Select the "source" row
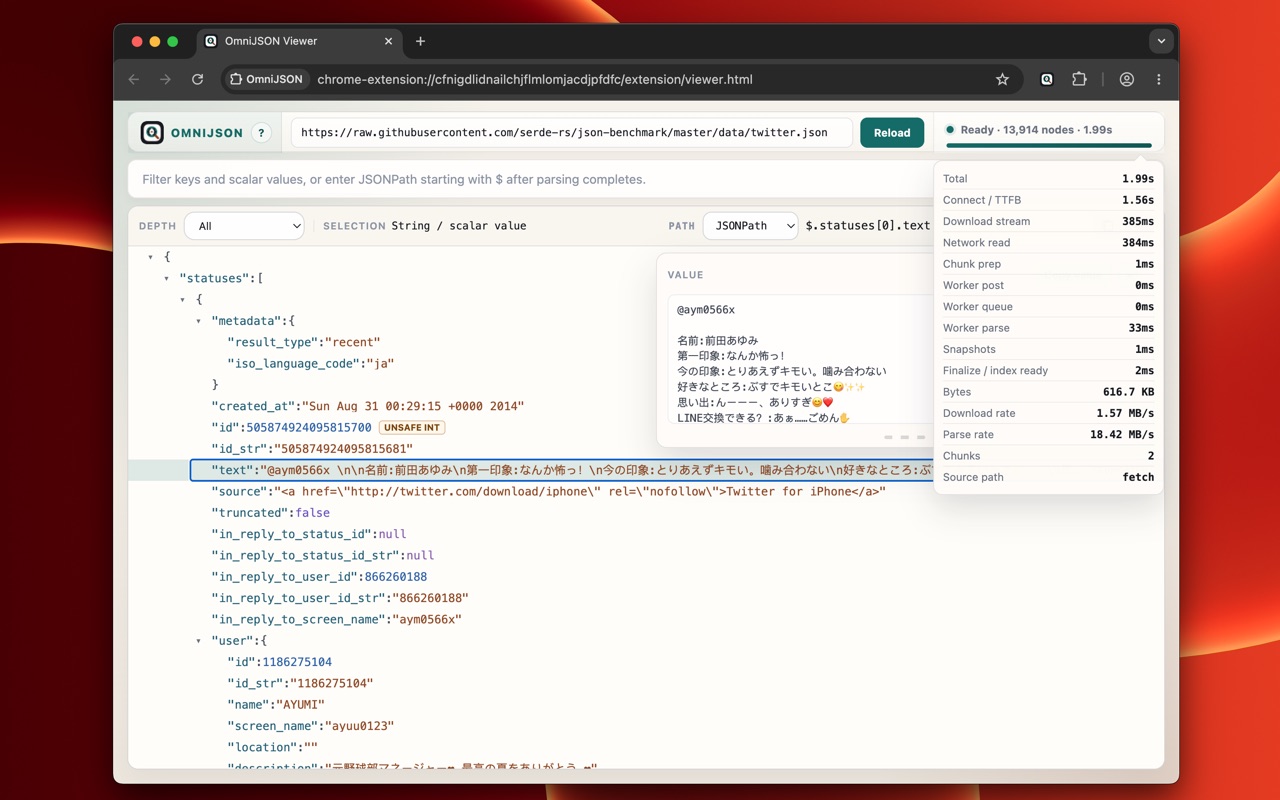 [548, 491]
